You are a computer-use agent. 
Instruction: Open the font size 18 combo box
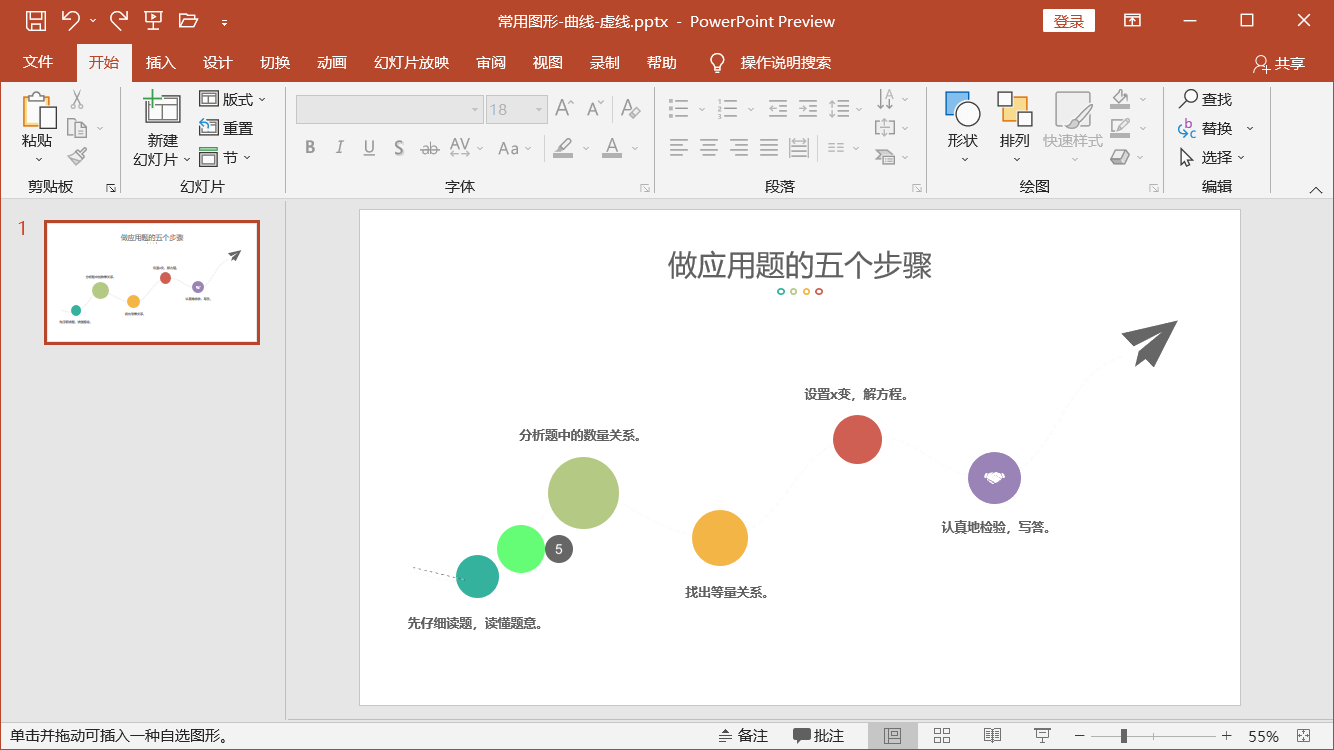point(516,109)
